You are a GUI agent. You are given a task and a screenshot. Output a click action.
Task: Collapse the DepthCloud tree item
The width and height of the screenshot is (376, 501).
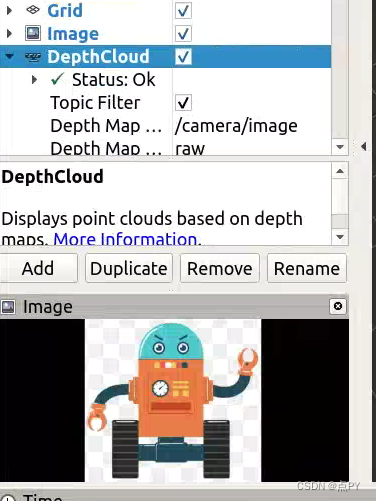pyautogui.click(x=9, y=57)
